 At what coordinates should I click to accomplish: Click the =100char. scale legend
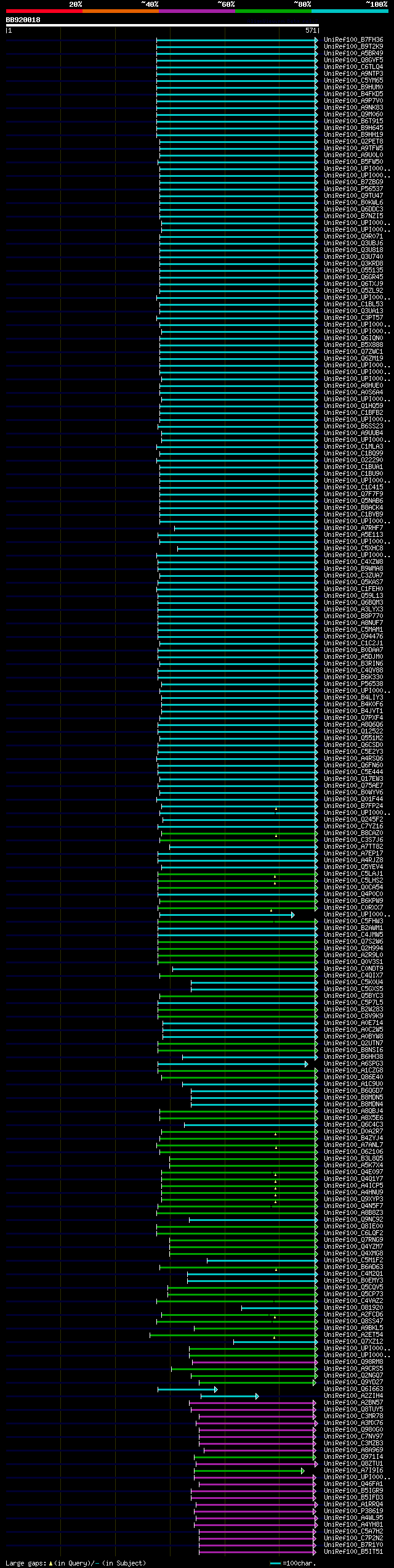tap(293, 1563)
